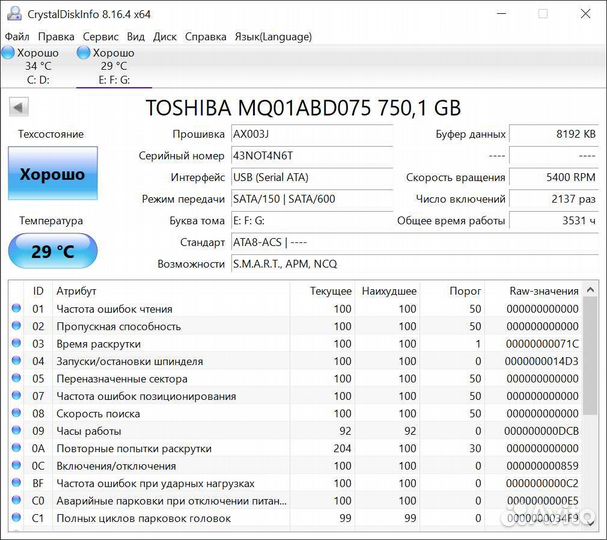Click the Стандарт field ATA8-ACS
The image size is (607, 540).
point(415,243)
